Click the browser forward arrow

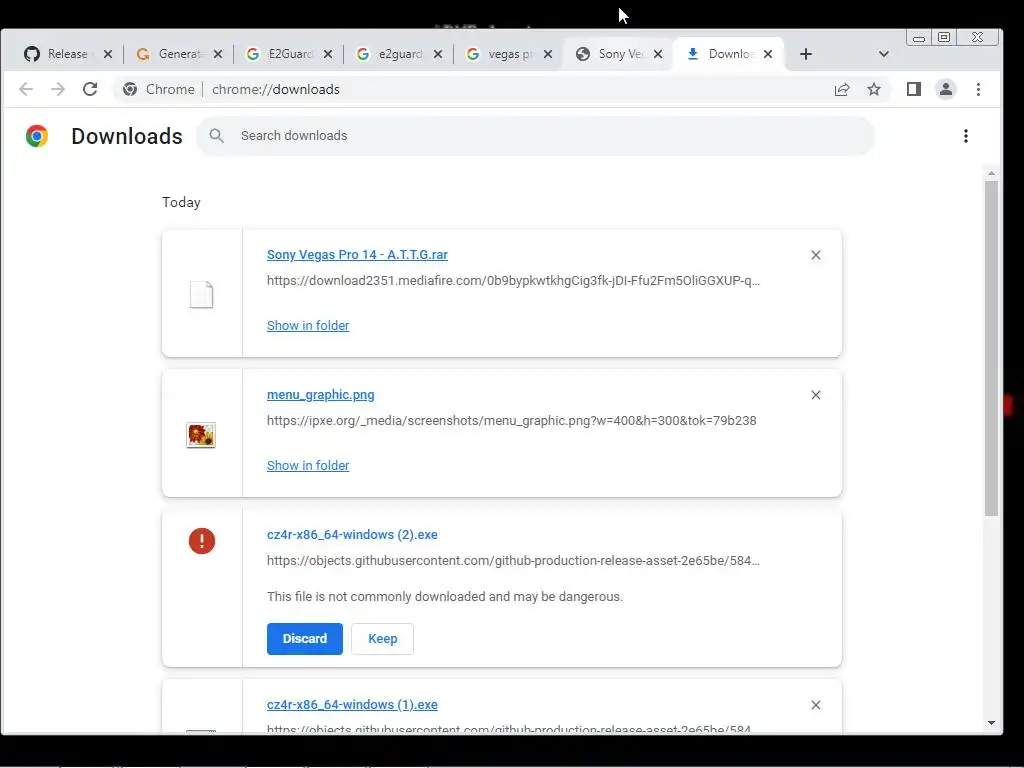click(58, 89)
